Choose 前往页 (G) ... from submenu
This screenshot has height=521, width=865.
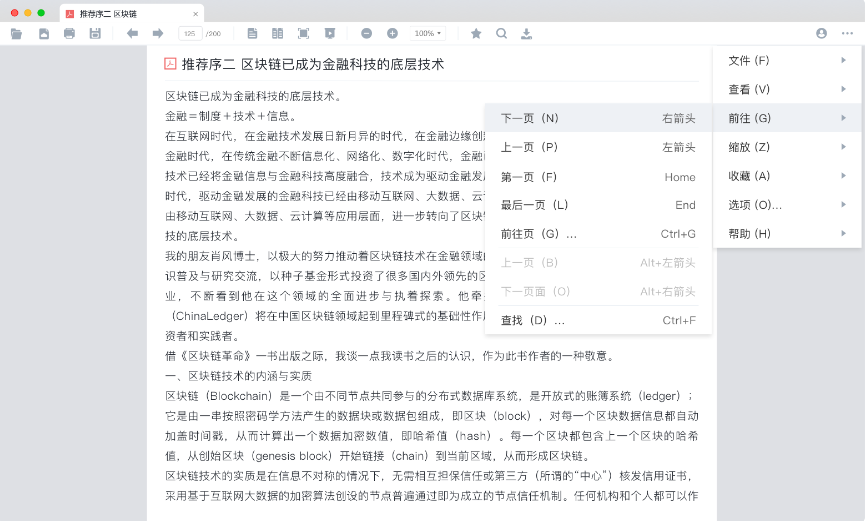pos(598,234)
